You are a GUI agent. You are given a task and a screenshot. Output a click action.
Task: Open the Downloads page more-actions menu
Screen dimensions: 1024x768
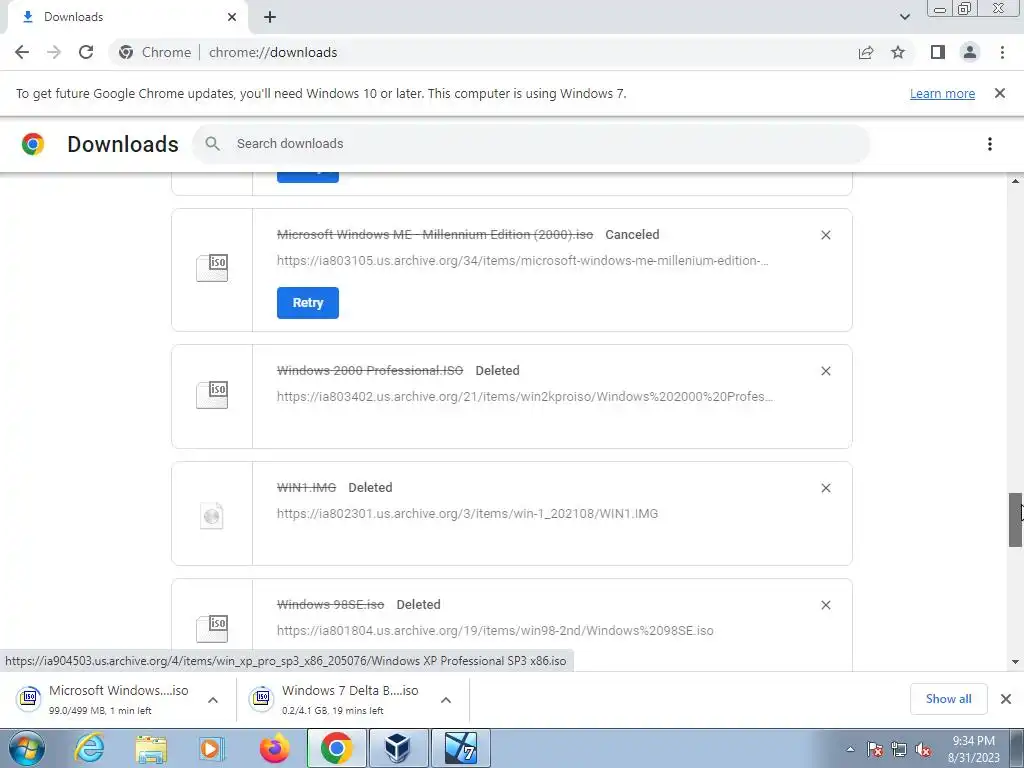pyautogui.click(x=990, y=144)
